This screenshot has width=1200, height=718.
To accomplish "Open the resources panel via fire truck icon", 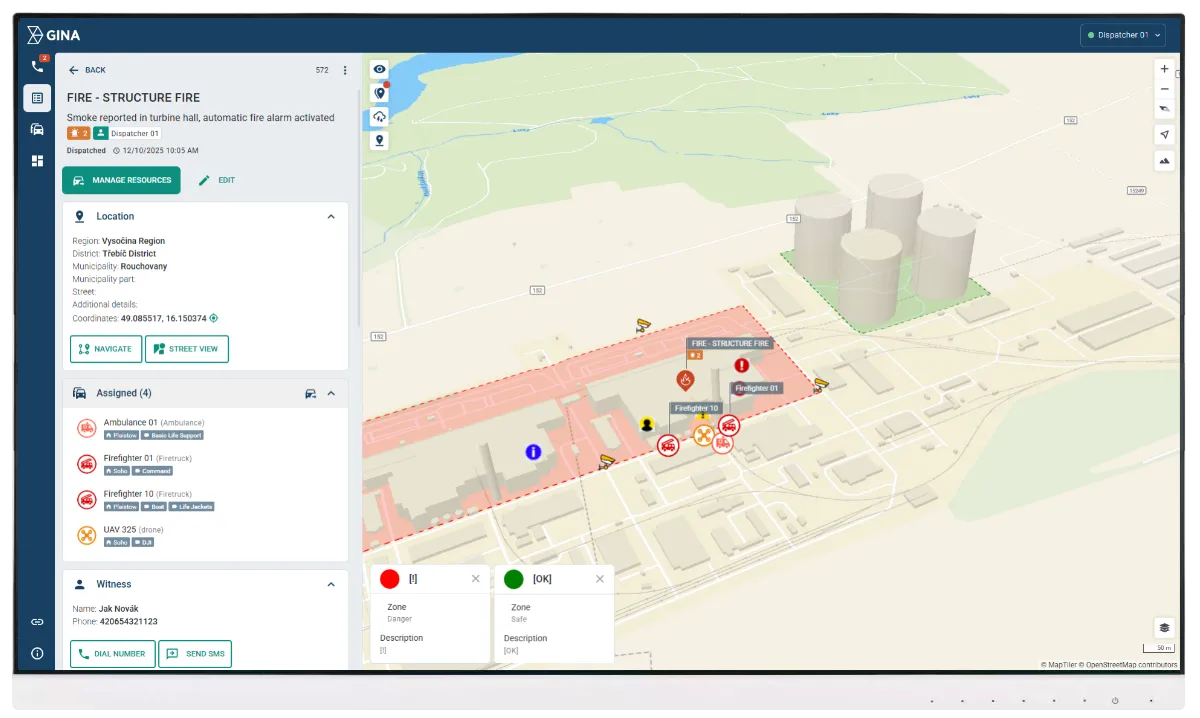I will (37, 130).
